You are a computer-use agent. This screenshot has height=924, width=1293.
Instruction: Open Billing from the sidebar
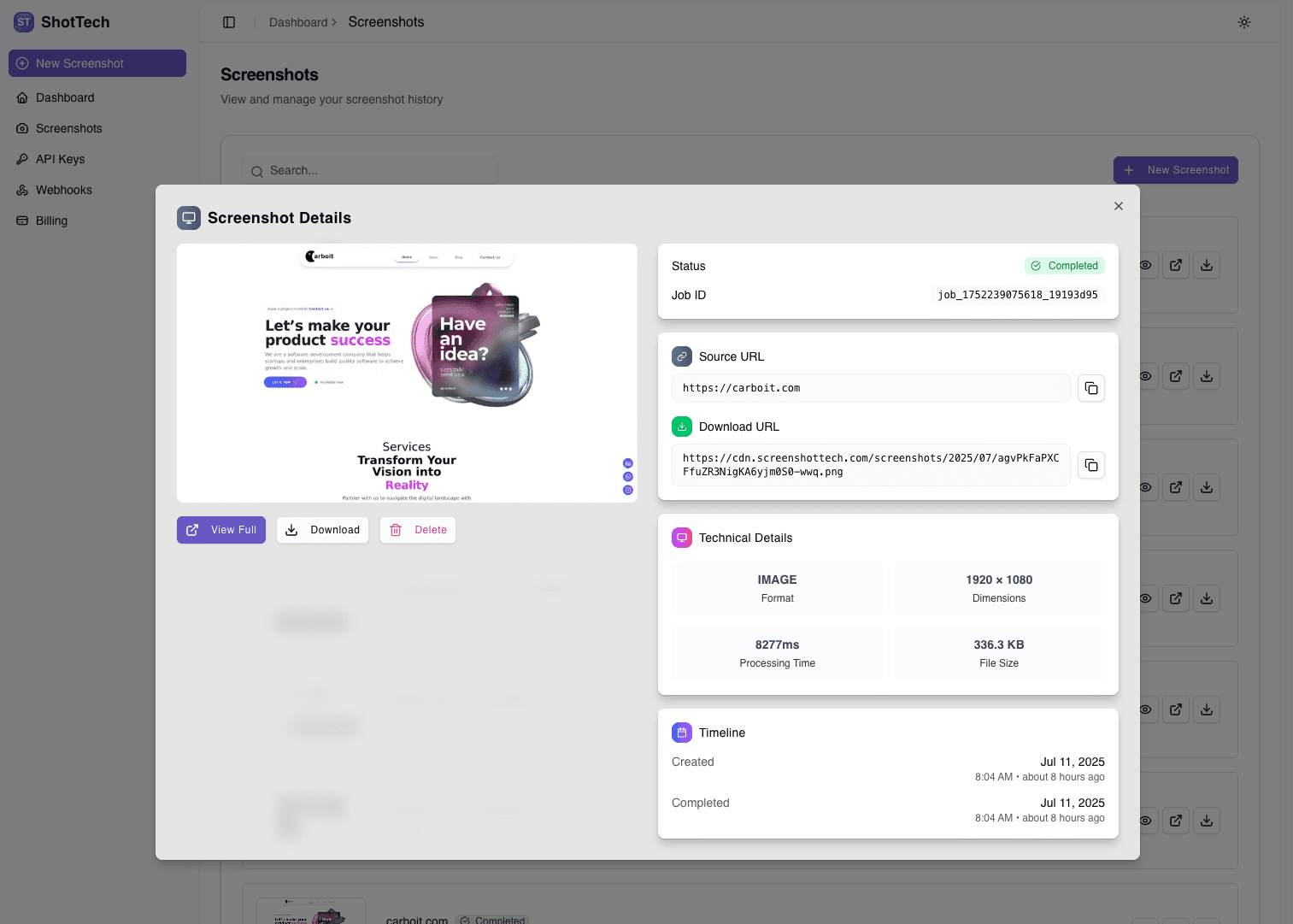97,221
